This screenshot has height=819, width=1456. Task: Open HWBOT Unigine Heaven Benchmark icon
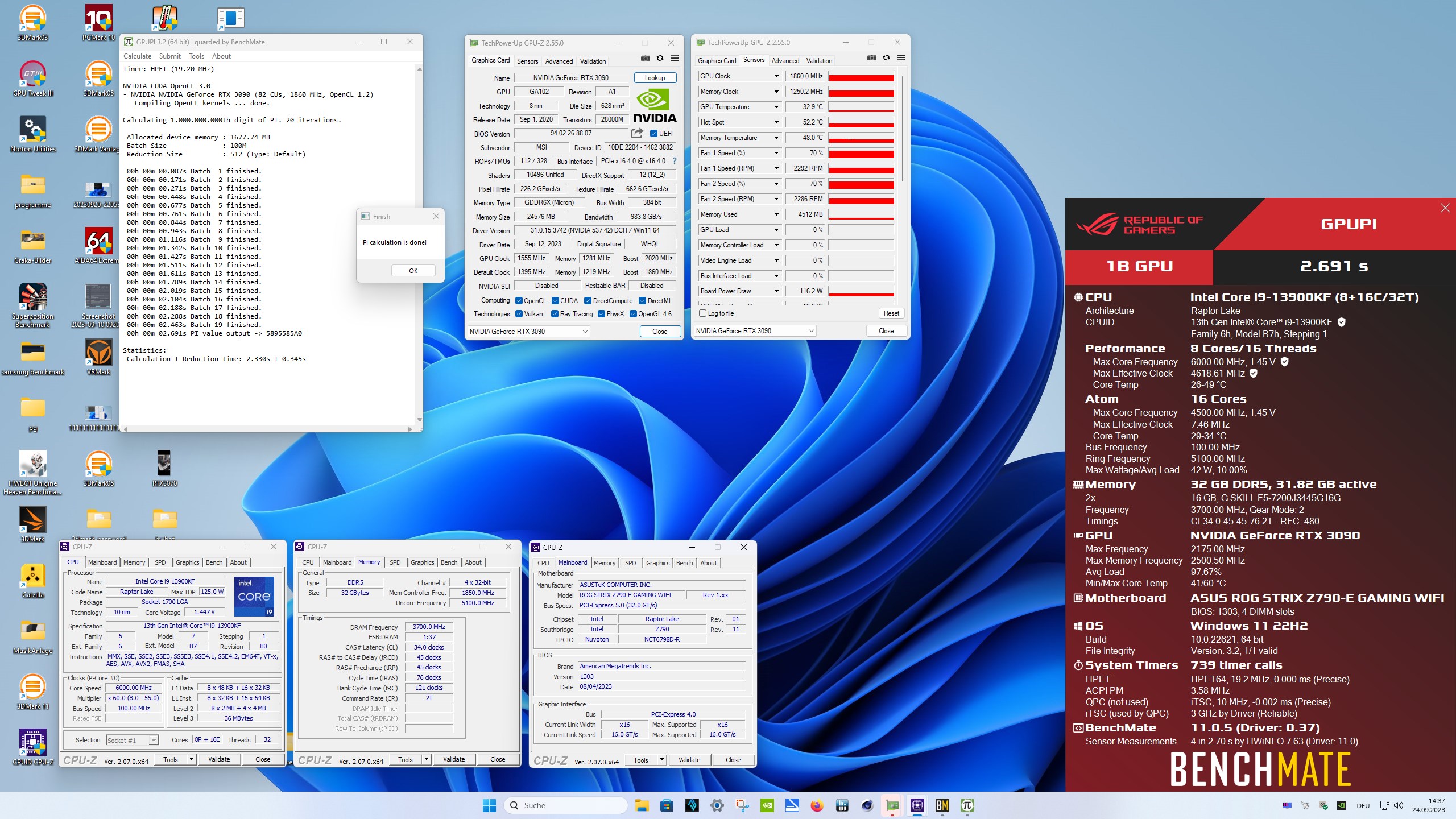coord(33,473)
